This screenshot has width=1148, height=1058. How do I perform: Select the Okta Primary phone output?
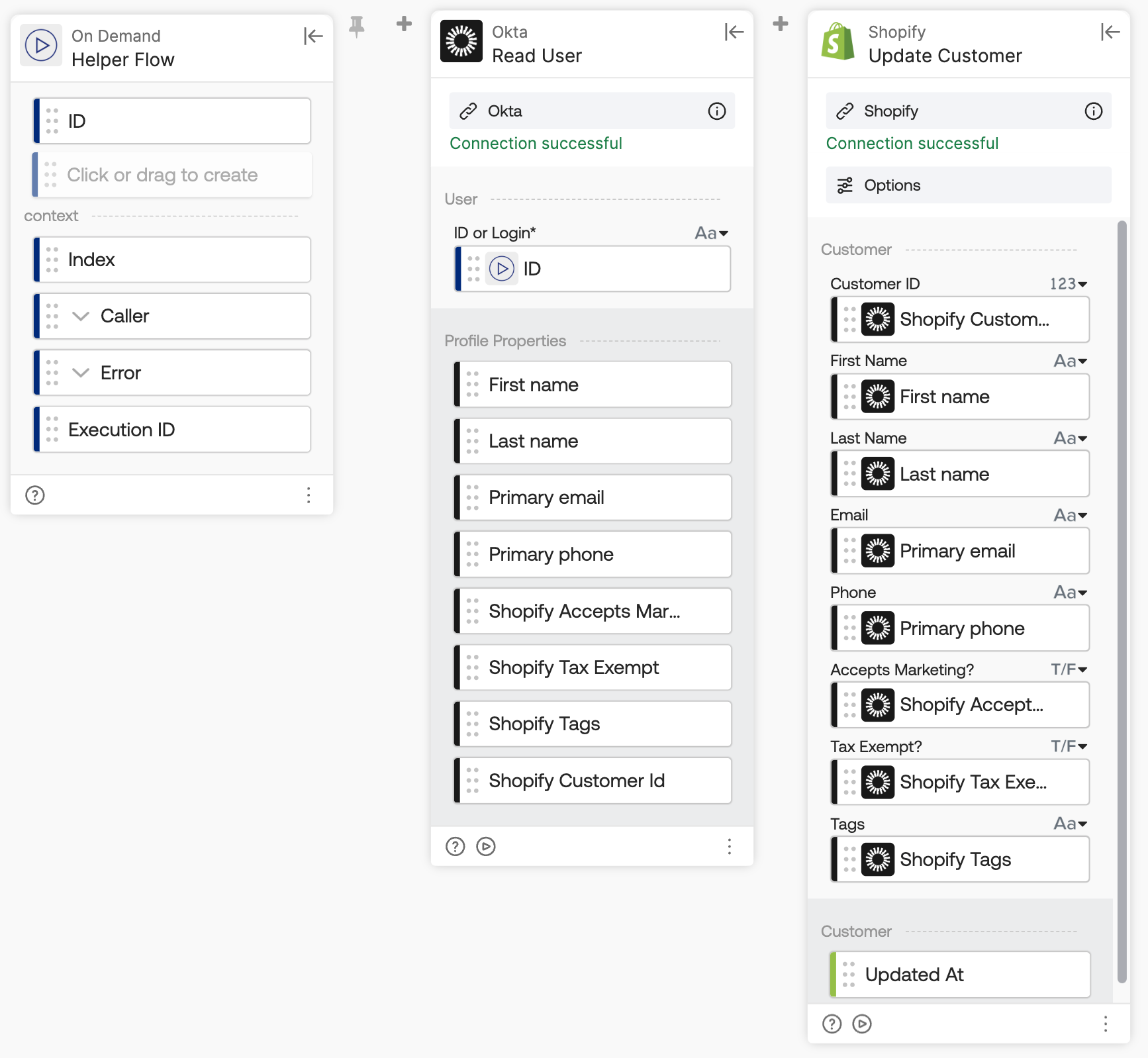pos(593,554)
